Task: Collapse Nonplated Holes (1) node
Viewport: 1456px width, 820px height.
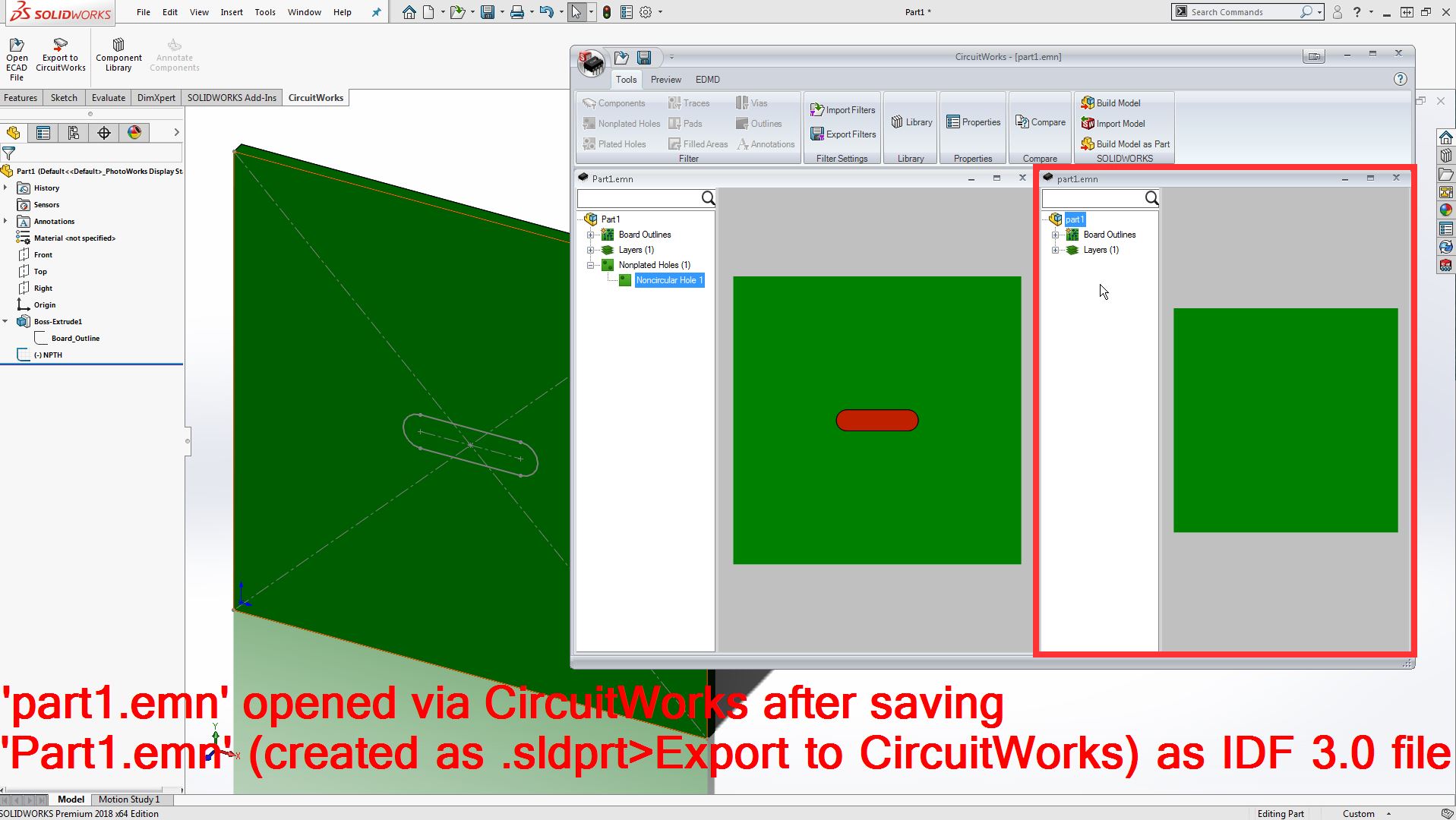Action: tap(590, 265)
